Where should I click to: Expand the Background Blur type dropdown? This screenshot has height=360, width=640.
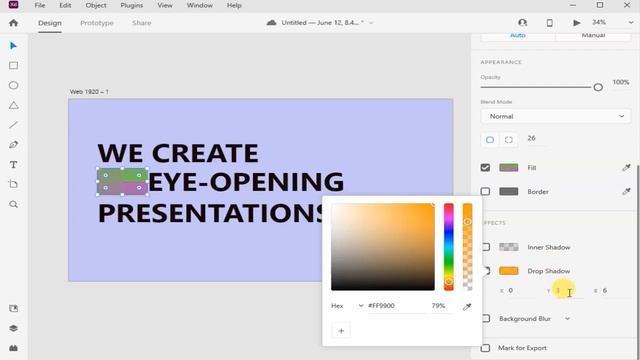[x=567, y=318]
